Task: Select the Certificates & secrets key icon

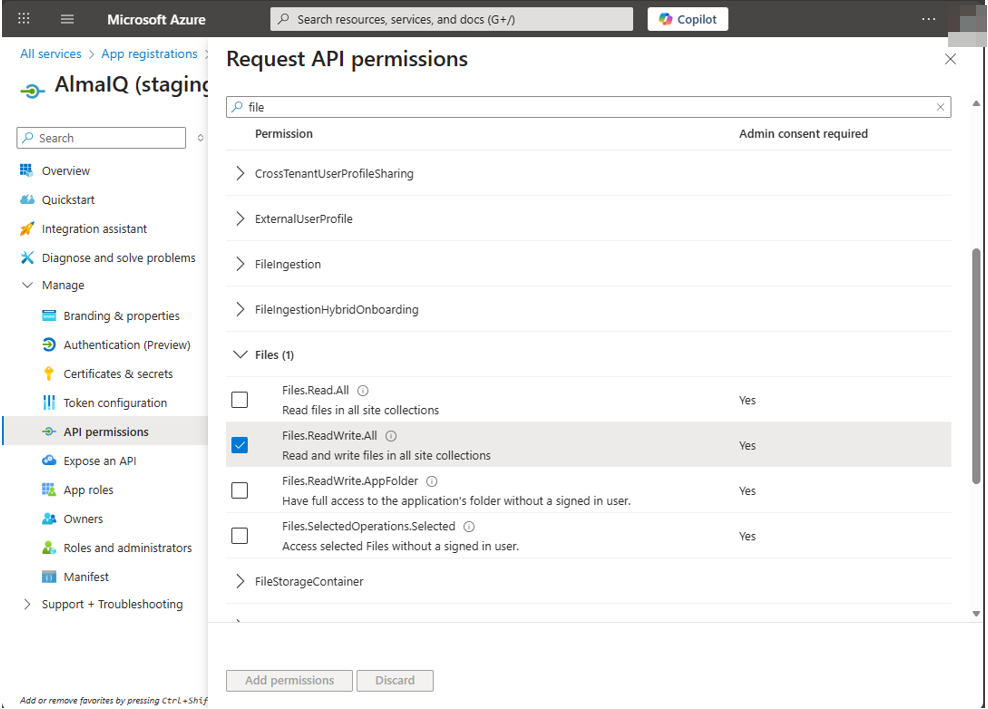Action: coord(48,373)
